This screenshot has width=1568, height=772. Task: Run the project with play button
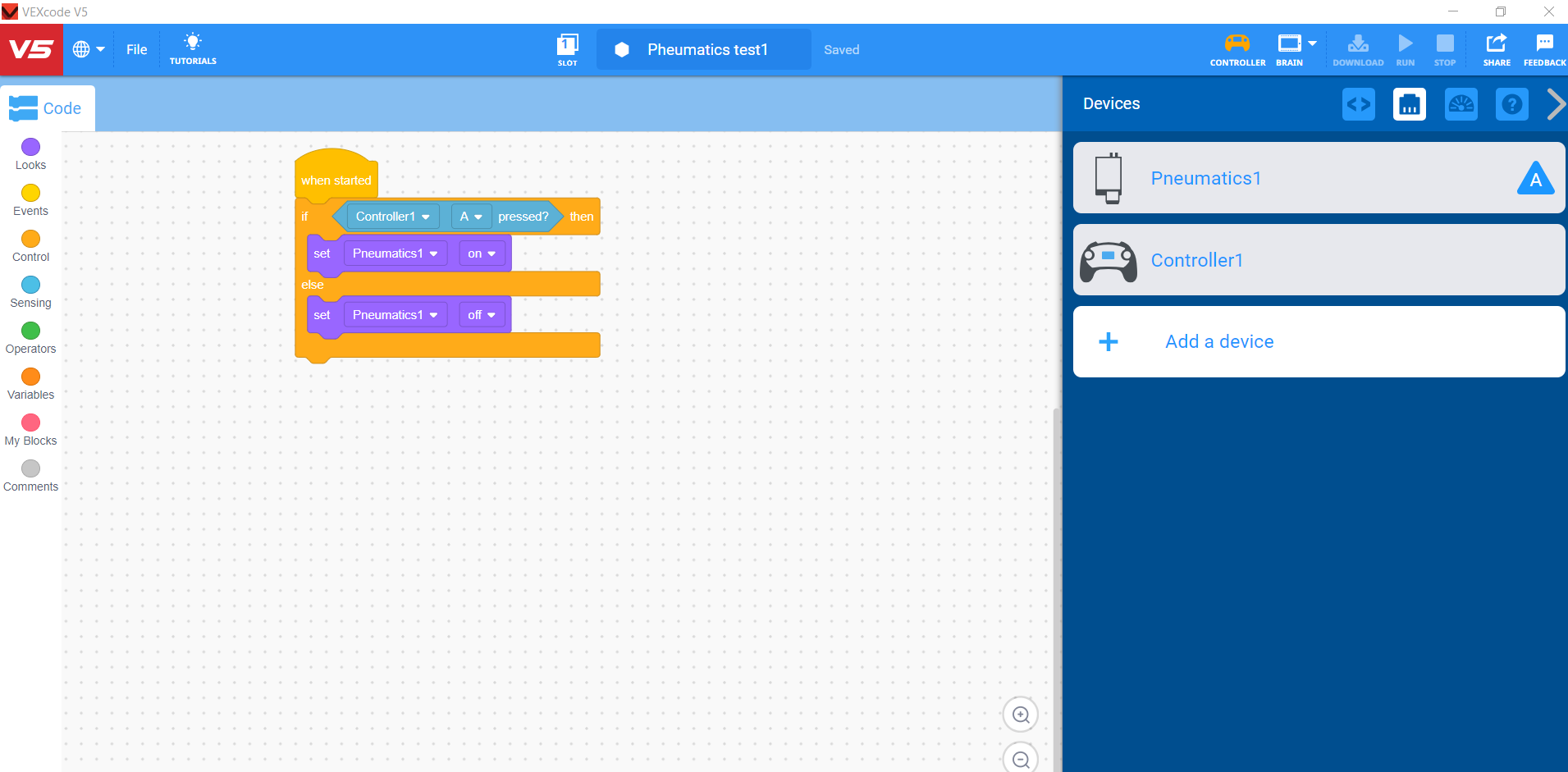coord(1406,49)
